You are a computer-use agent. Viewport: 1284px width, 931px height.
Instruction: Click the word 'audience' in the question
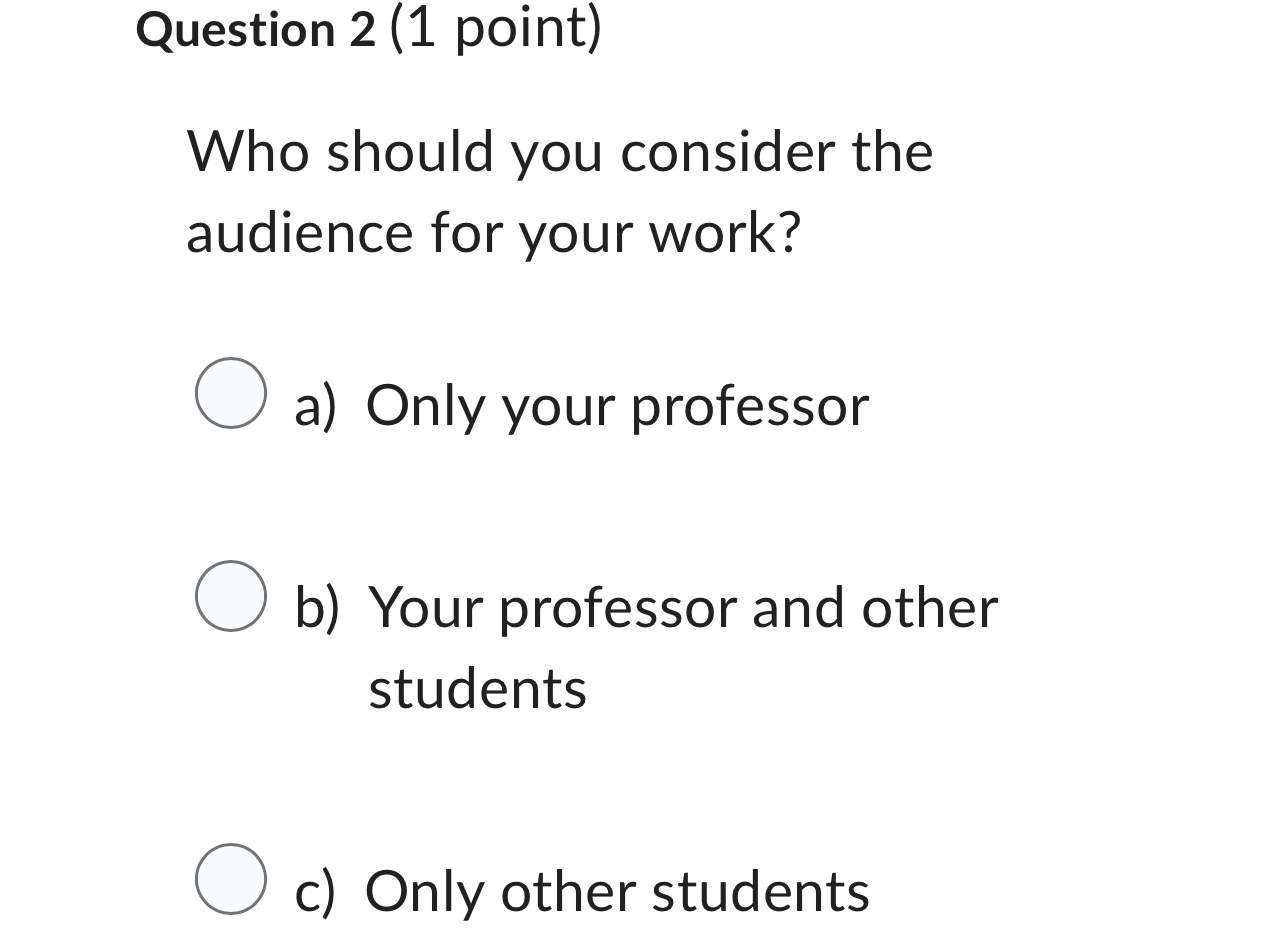[288, 233]
